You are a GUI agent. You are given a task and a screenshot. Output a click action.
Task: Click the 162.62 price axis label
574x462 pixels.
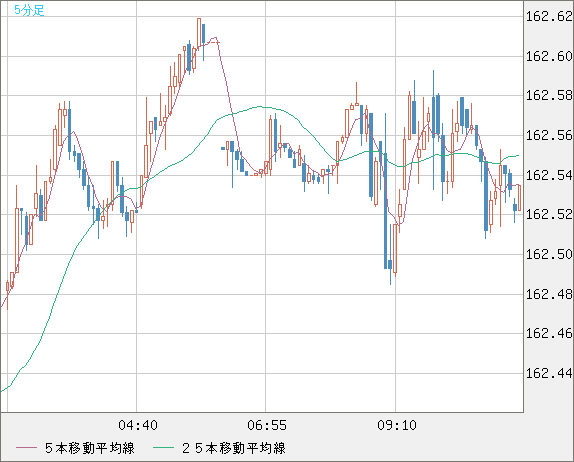click(549, 16)
